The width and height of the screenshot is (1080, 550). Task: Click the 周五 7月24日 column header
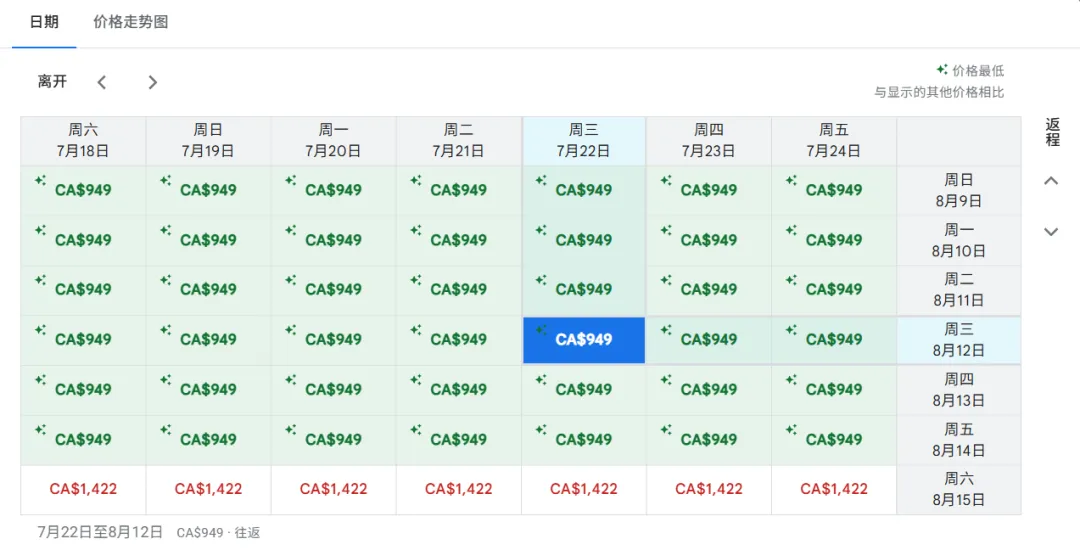[x=834, y=140]
